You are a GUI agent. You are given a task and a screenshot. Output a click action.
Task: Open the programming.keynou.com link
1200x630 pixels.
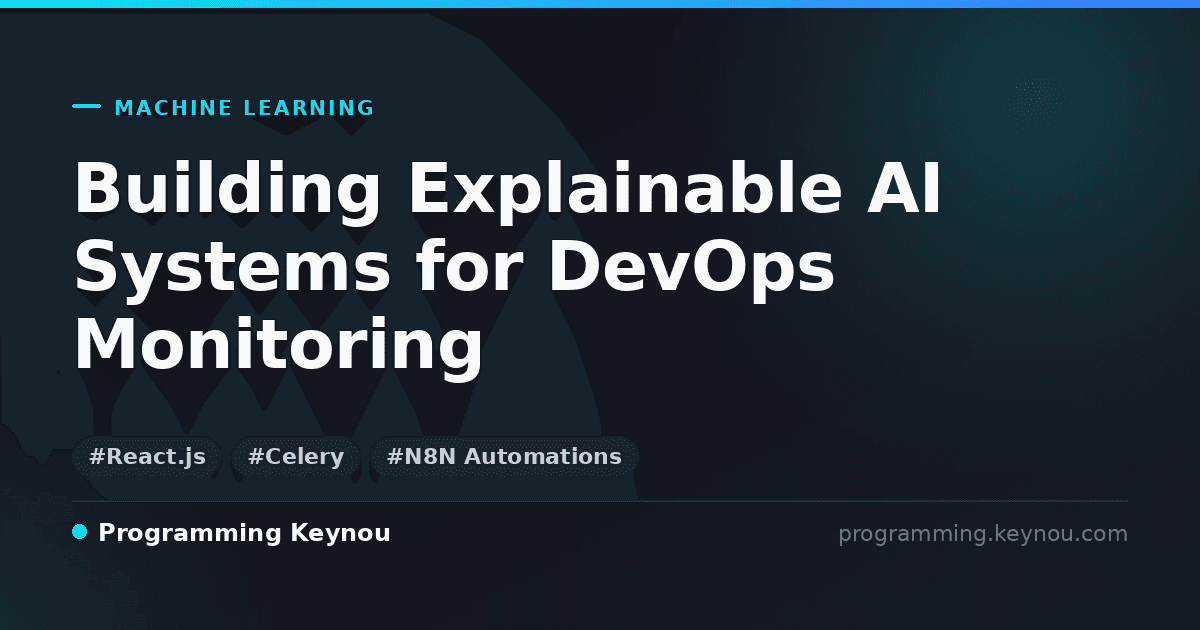[982, 534]
